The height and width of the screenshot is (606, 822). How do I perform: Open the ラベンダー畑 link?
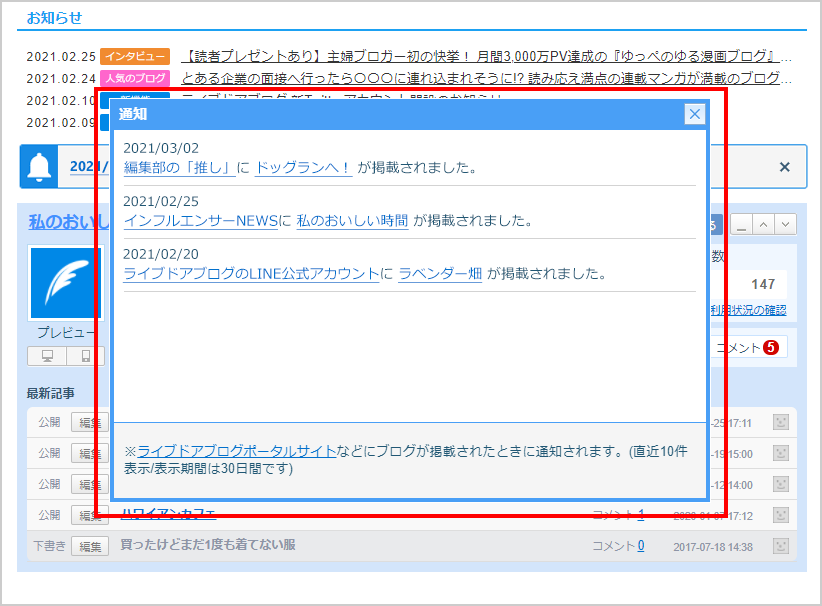440,274
